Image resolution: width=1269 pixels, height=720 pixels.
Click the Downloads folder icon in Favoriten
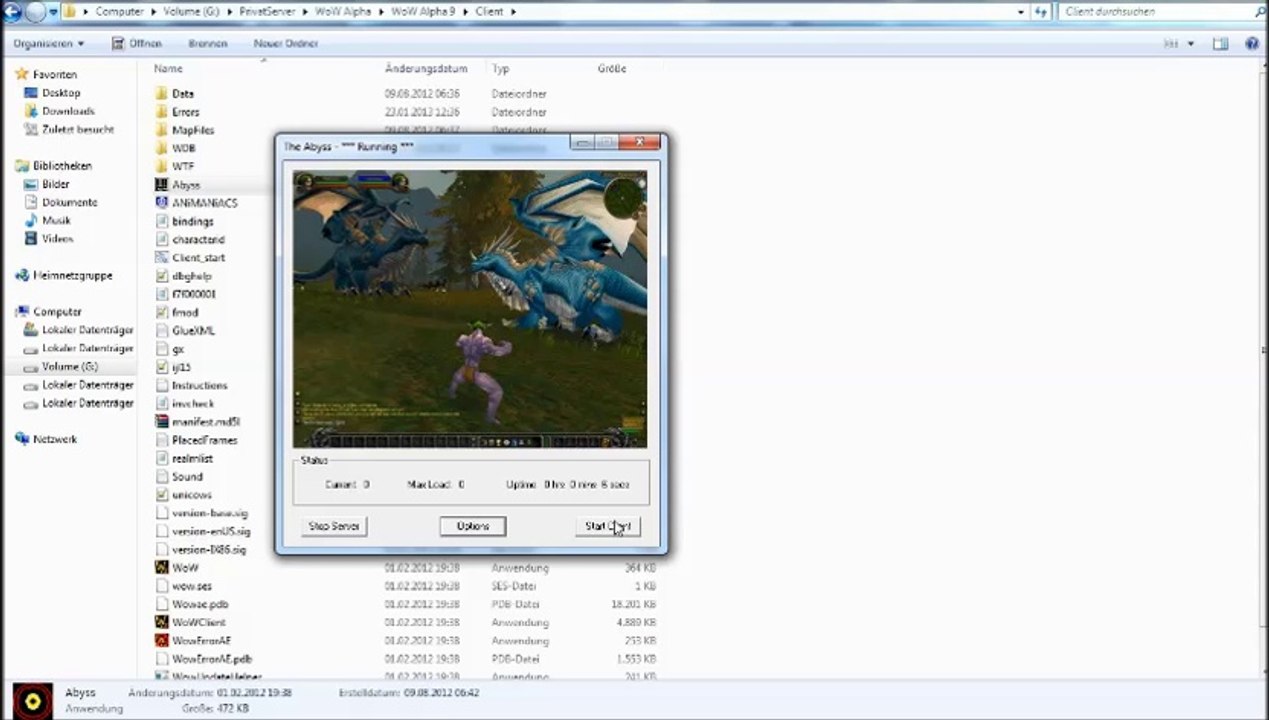coord(30,111)
